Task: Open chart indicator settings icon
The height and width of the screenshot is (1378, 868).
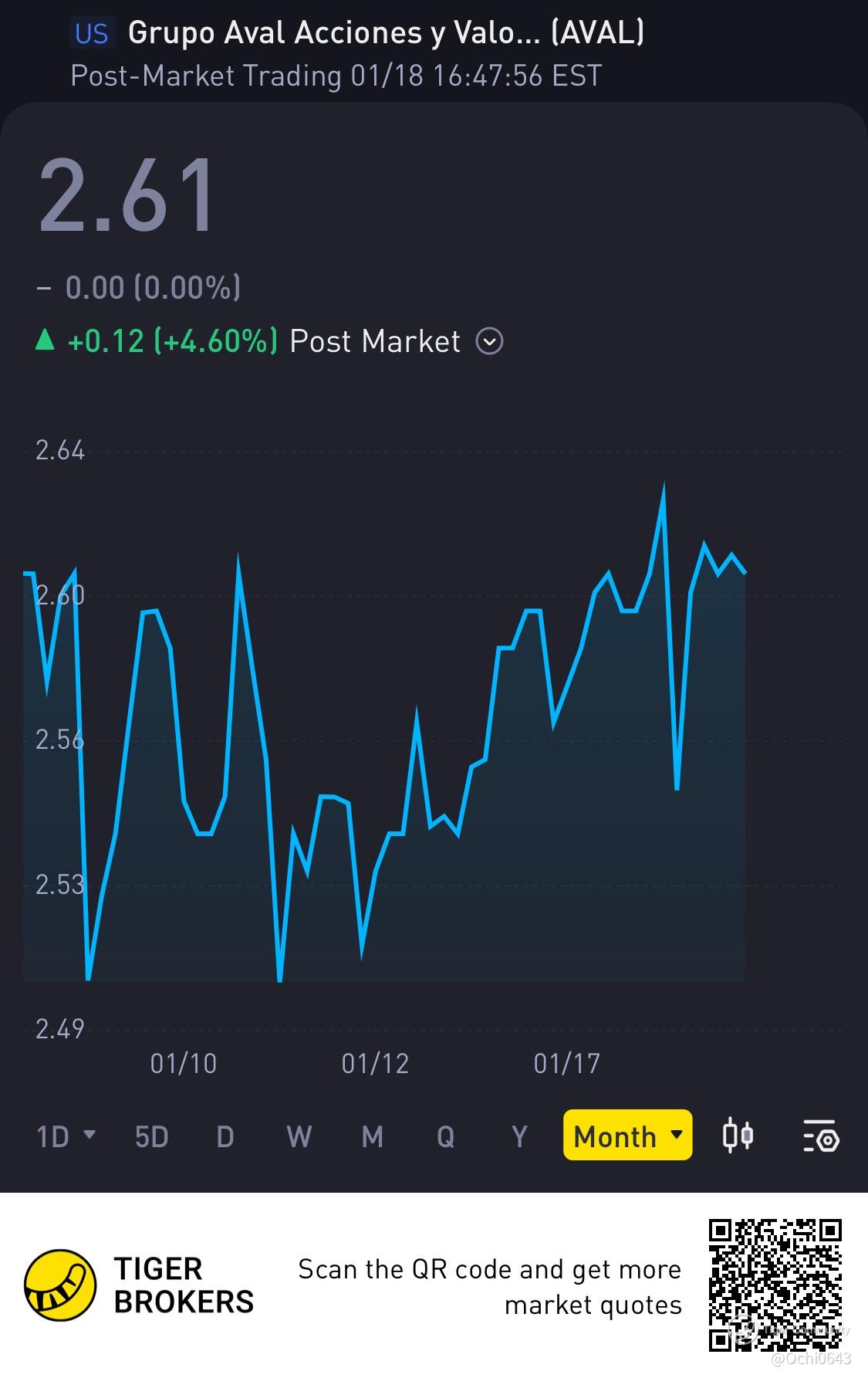Action: (x=821, y=1136)
